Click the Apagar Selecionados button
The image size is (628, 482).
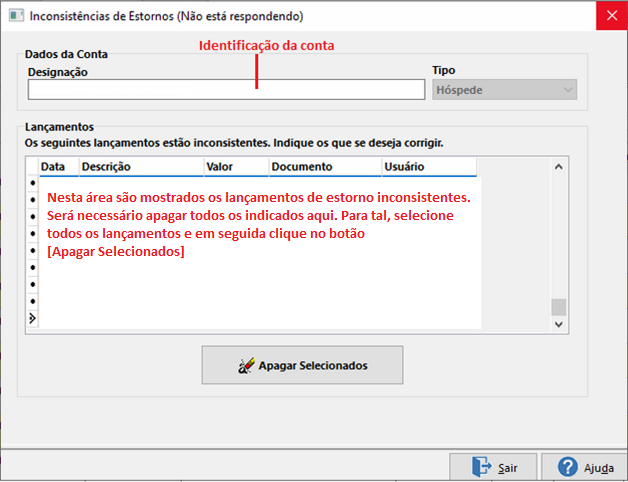[x=302, y=365]
